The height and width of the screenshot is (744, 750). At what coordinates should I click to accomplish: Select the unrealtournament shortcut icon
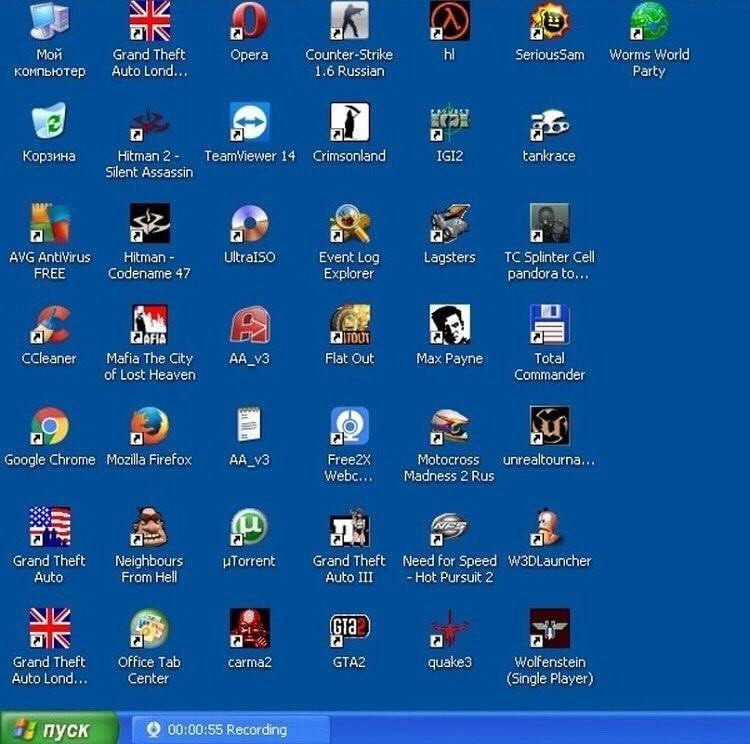(x=550, y=426)
